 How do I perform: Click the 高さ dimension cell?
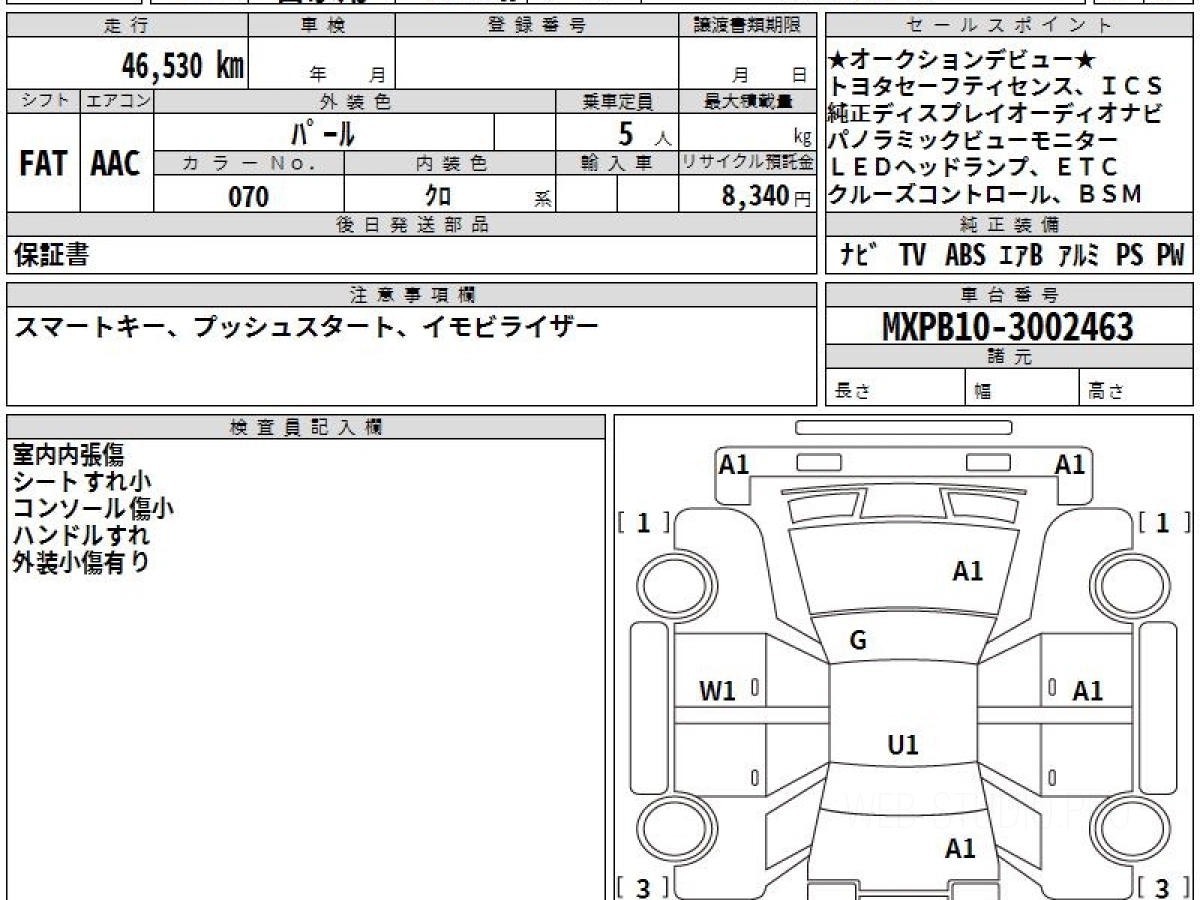1136,388
